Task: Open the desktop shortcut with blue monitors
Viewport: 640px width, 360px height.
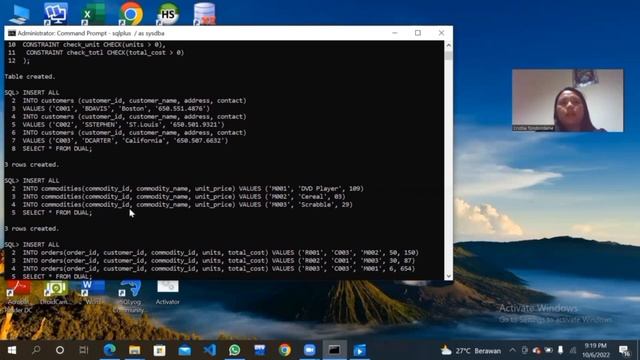Action: 56,15
